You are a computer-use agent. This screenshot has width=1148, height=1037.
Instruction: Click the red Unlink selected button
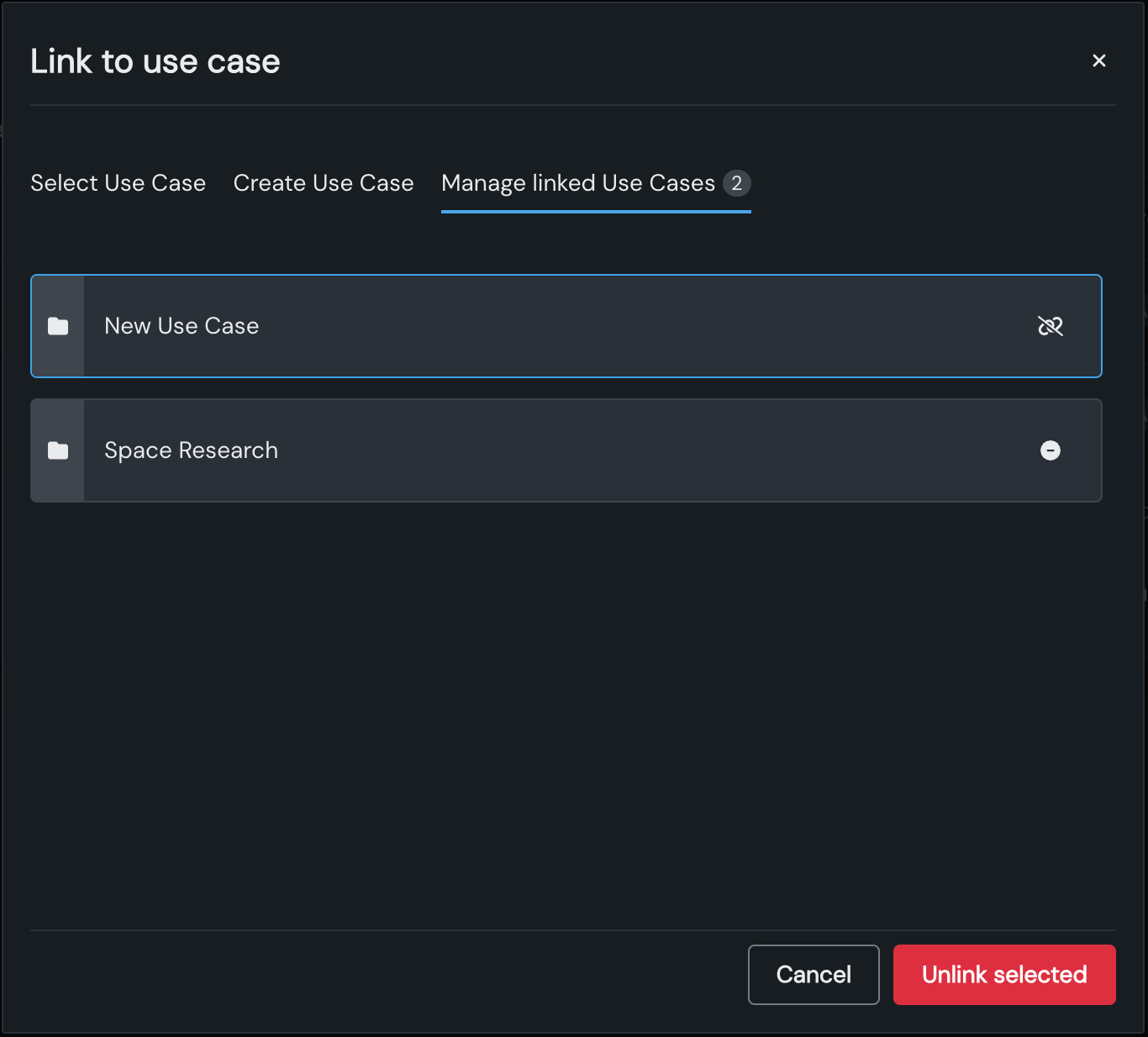1003,975
